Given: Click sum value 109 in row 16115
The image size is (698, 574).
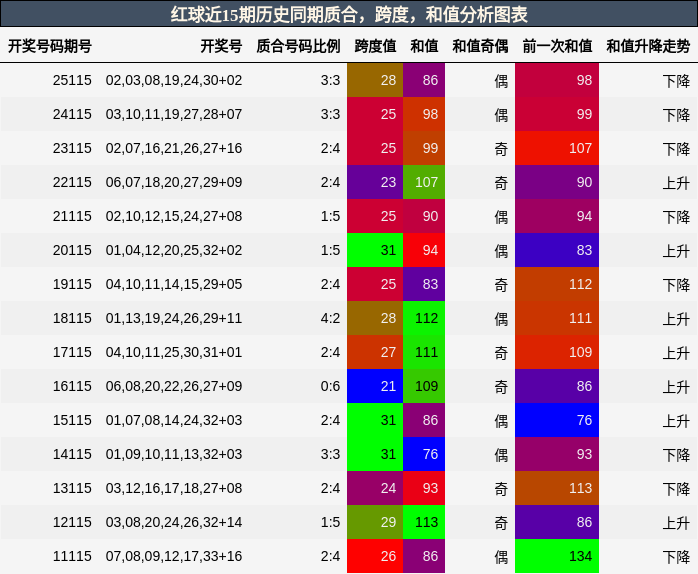Looking at the screenshot, I should click(424, 386).
